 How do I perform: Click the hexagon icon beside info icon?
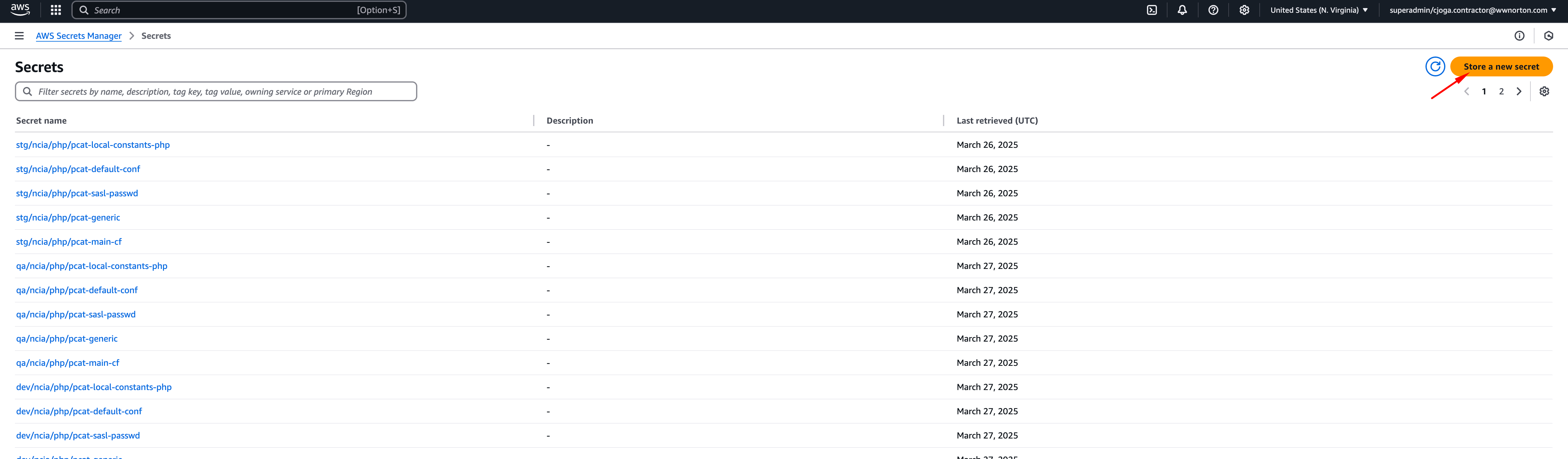pyautogui.click(x=1548, y=36)
